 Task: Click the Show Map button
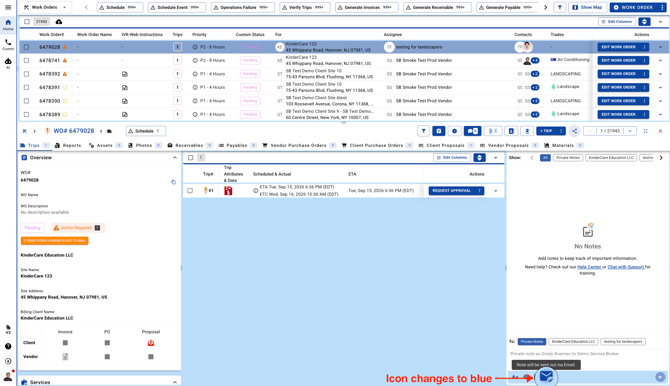click(587, 7)
